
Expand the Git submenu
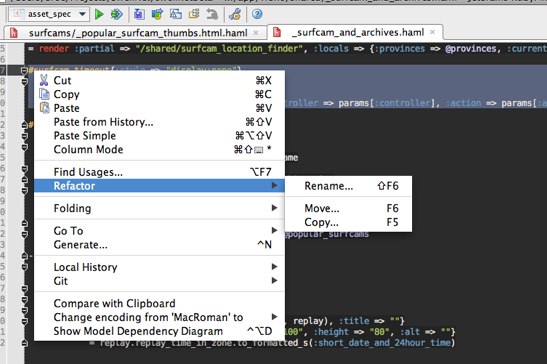coord(159,281)
